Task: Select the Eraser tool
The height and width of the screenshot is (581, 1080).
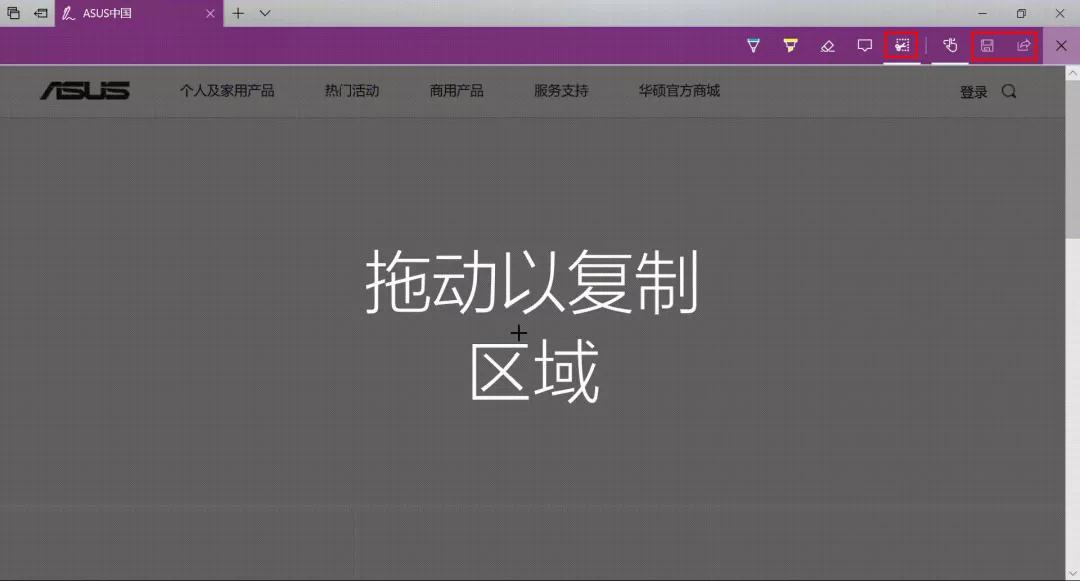Action: coord(827,45)
